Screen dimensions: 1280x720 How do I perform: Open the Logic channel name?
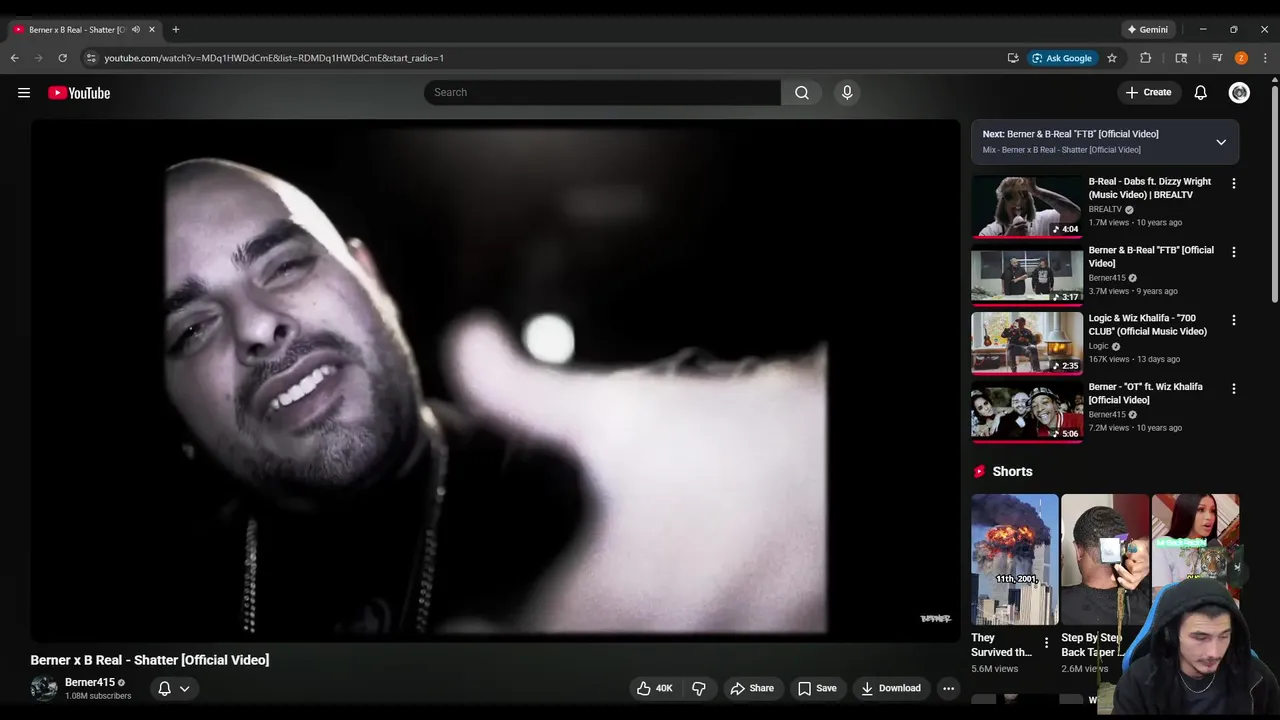tap(1099, 346)
